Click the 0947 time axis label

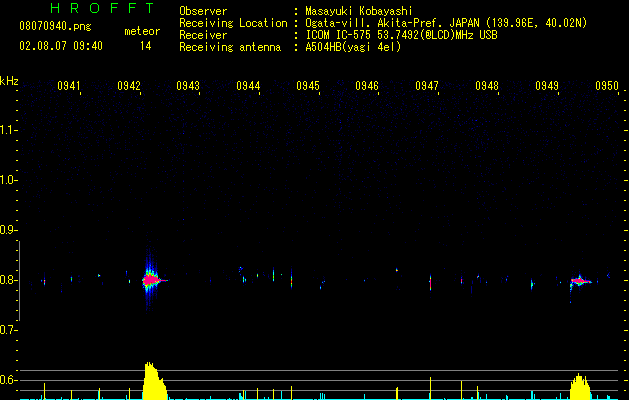tap(427, 85)
